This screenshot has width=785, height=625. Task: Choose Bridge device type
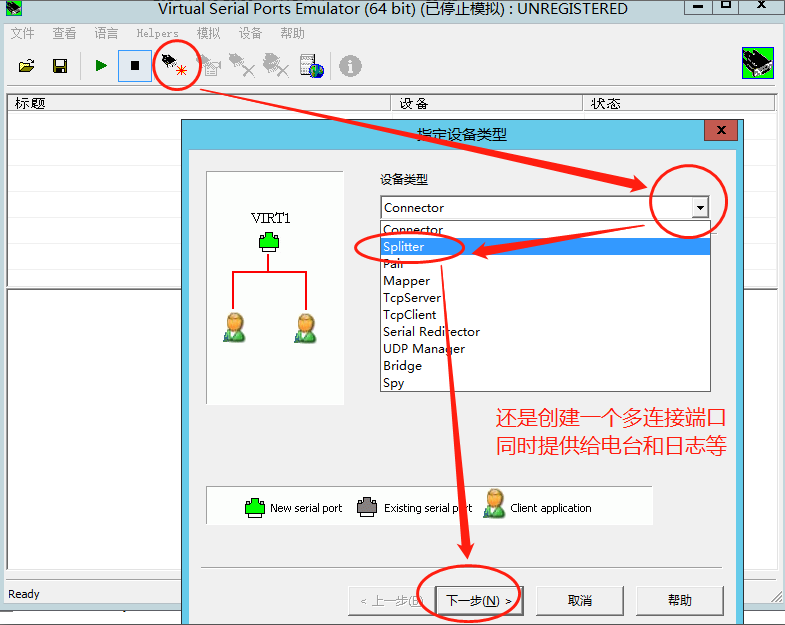click(545, 366)
